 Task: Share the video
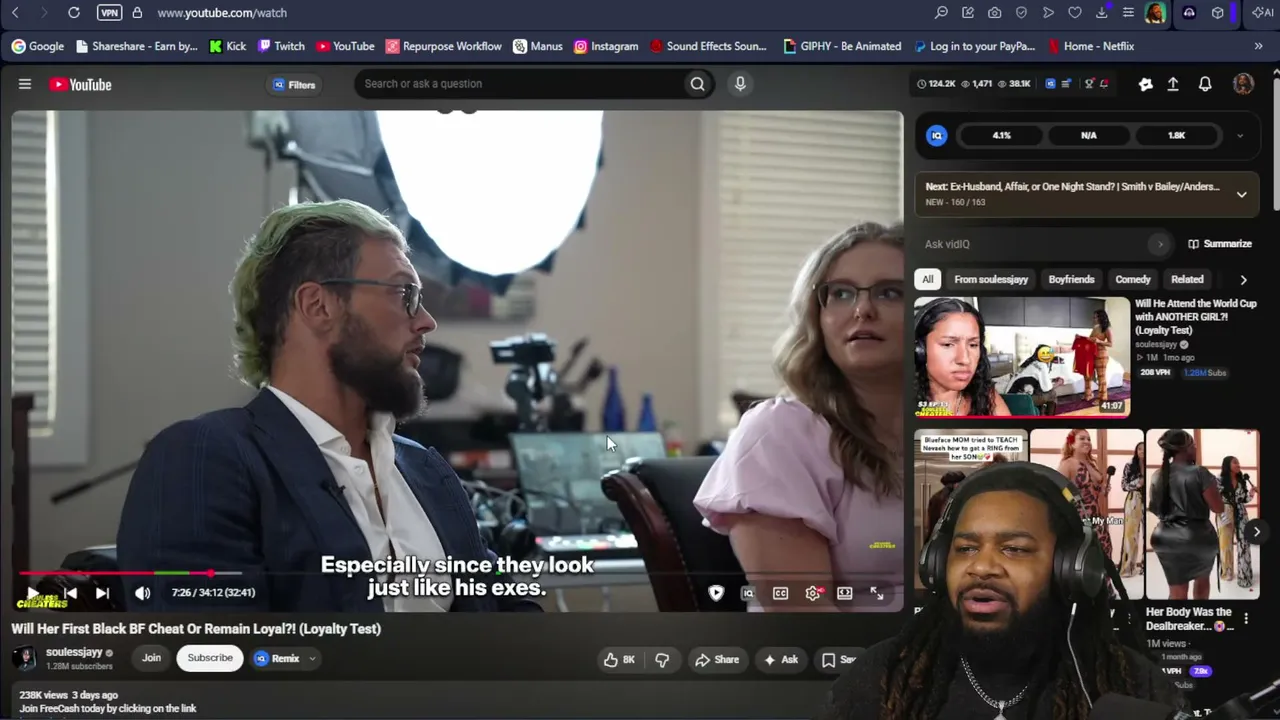coord(717,660)
